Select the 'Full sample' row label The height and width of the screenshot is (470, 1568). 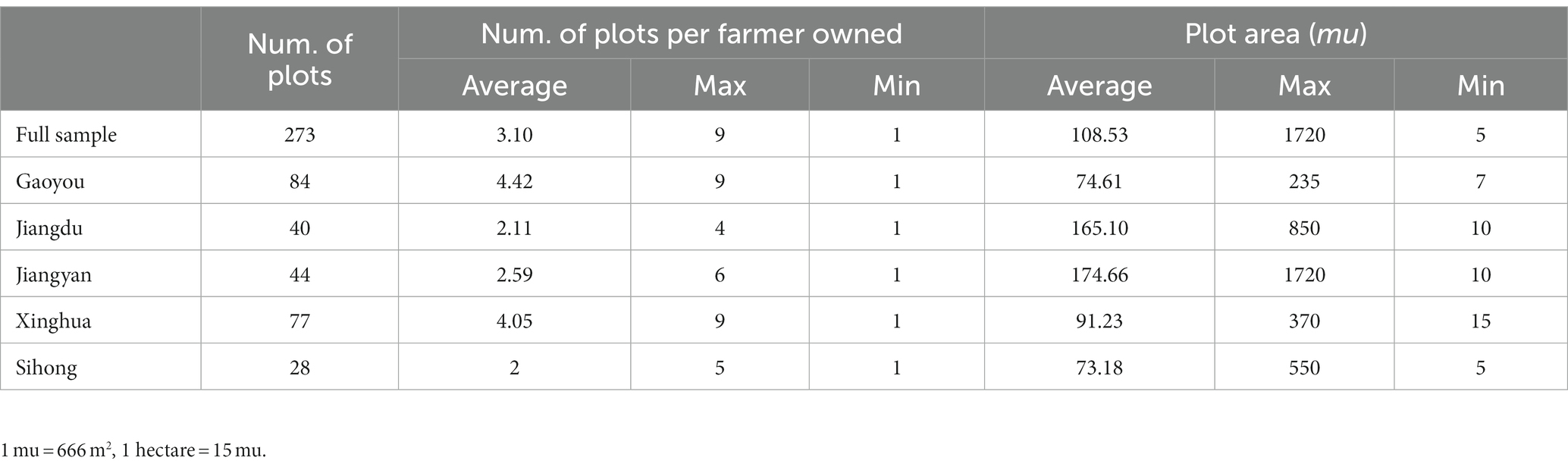coord(67,135)
